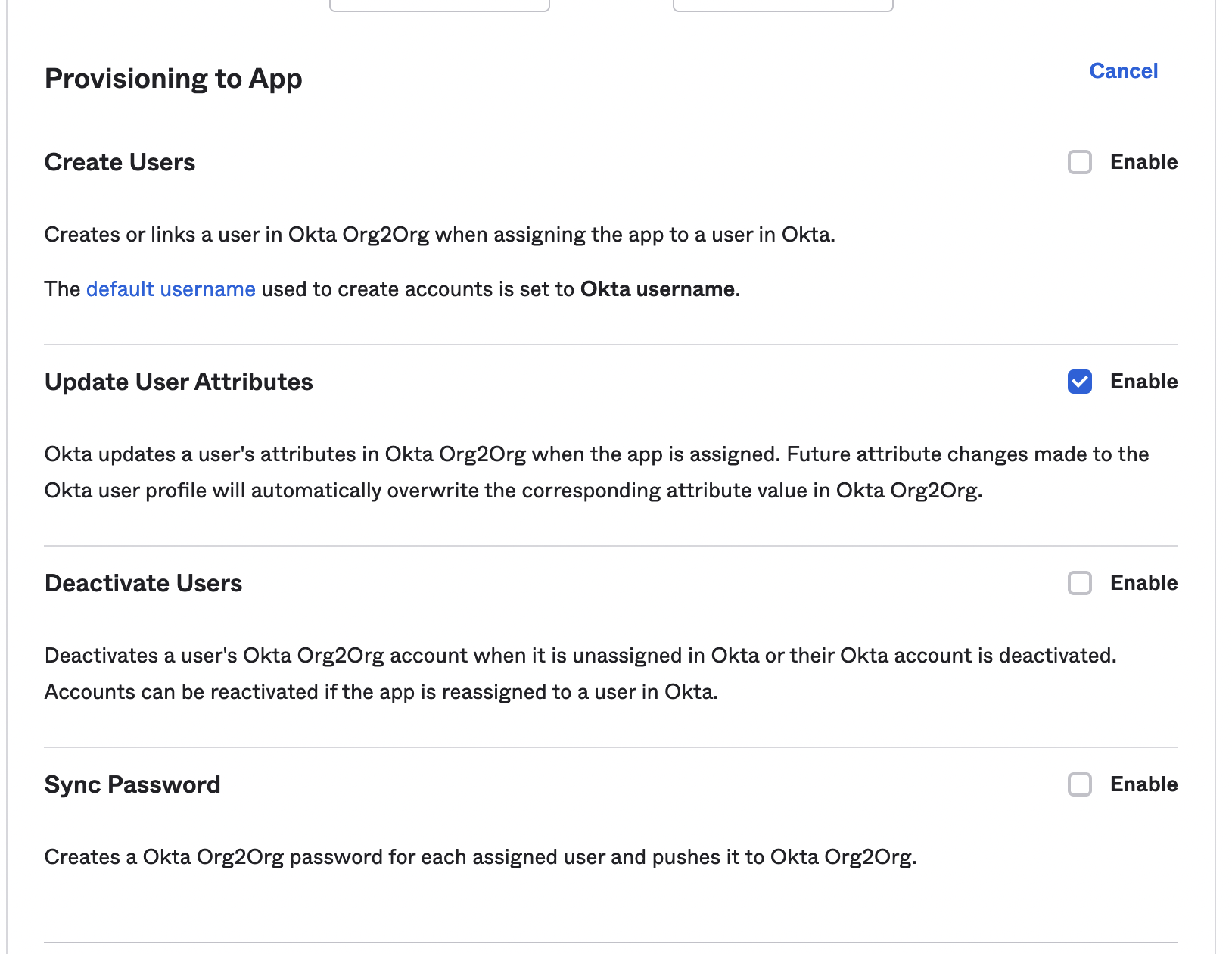Click the right box at the top edge
The image size is (1232, 954).
782,5
